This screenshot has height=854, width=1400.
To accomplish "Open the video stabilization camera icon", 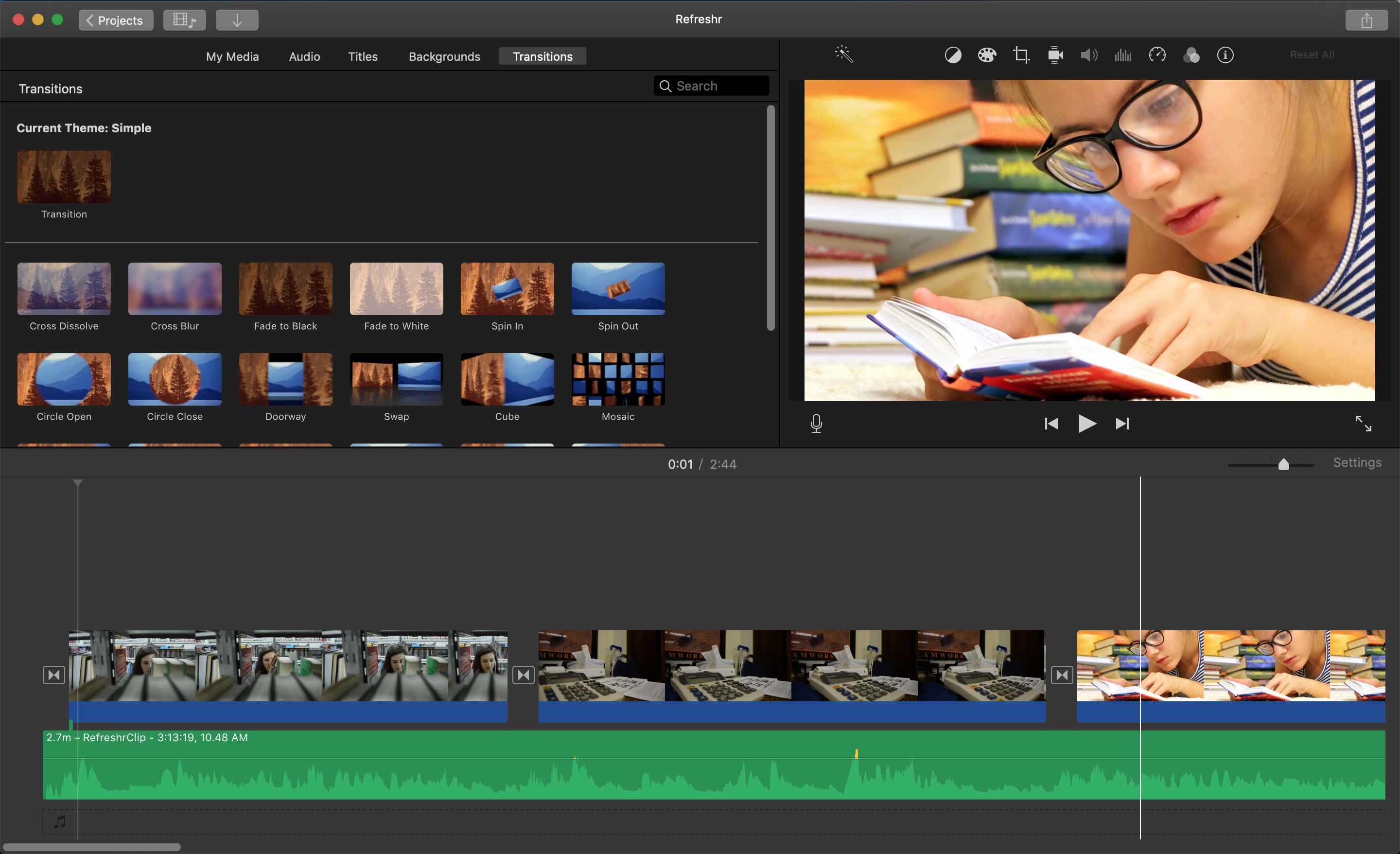I will coord(1055,55).
